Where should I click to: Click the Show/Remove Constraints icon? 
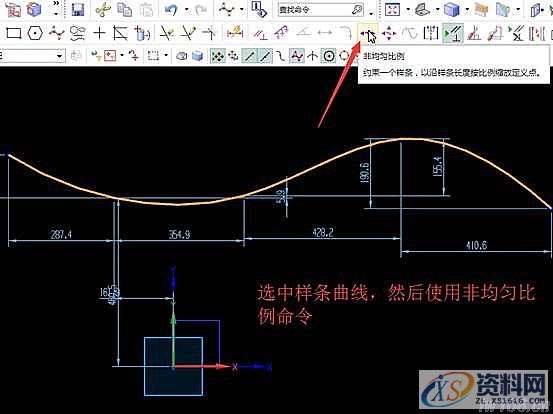point(516,34)
